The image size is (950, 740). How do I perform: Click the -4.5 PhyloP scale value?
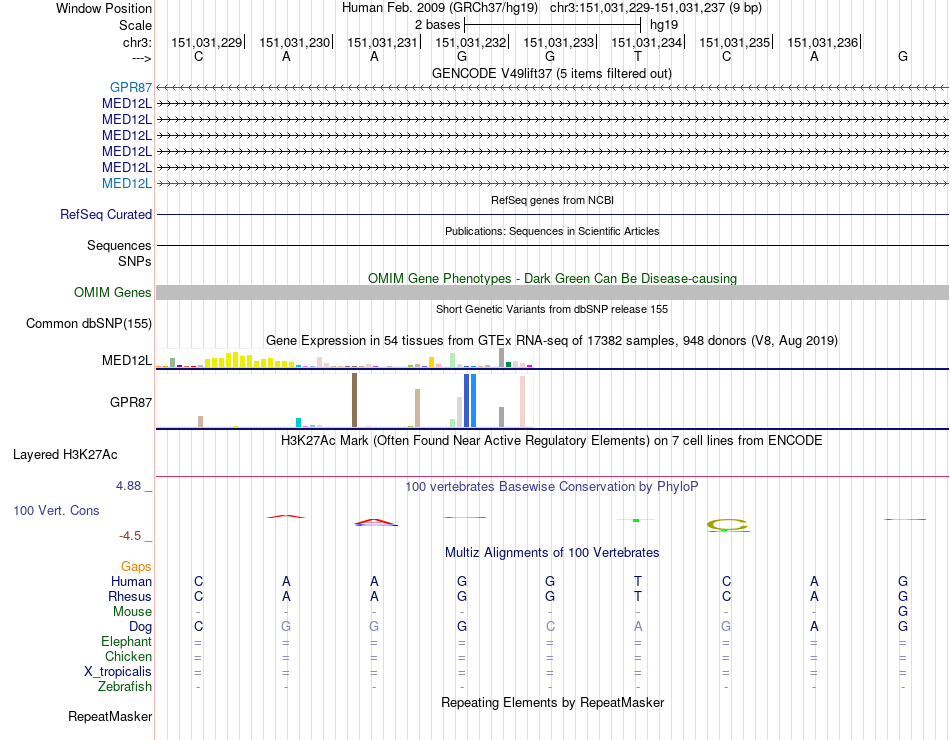point(130,536)
